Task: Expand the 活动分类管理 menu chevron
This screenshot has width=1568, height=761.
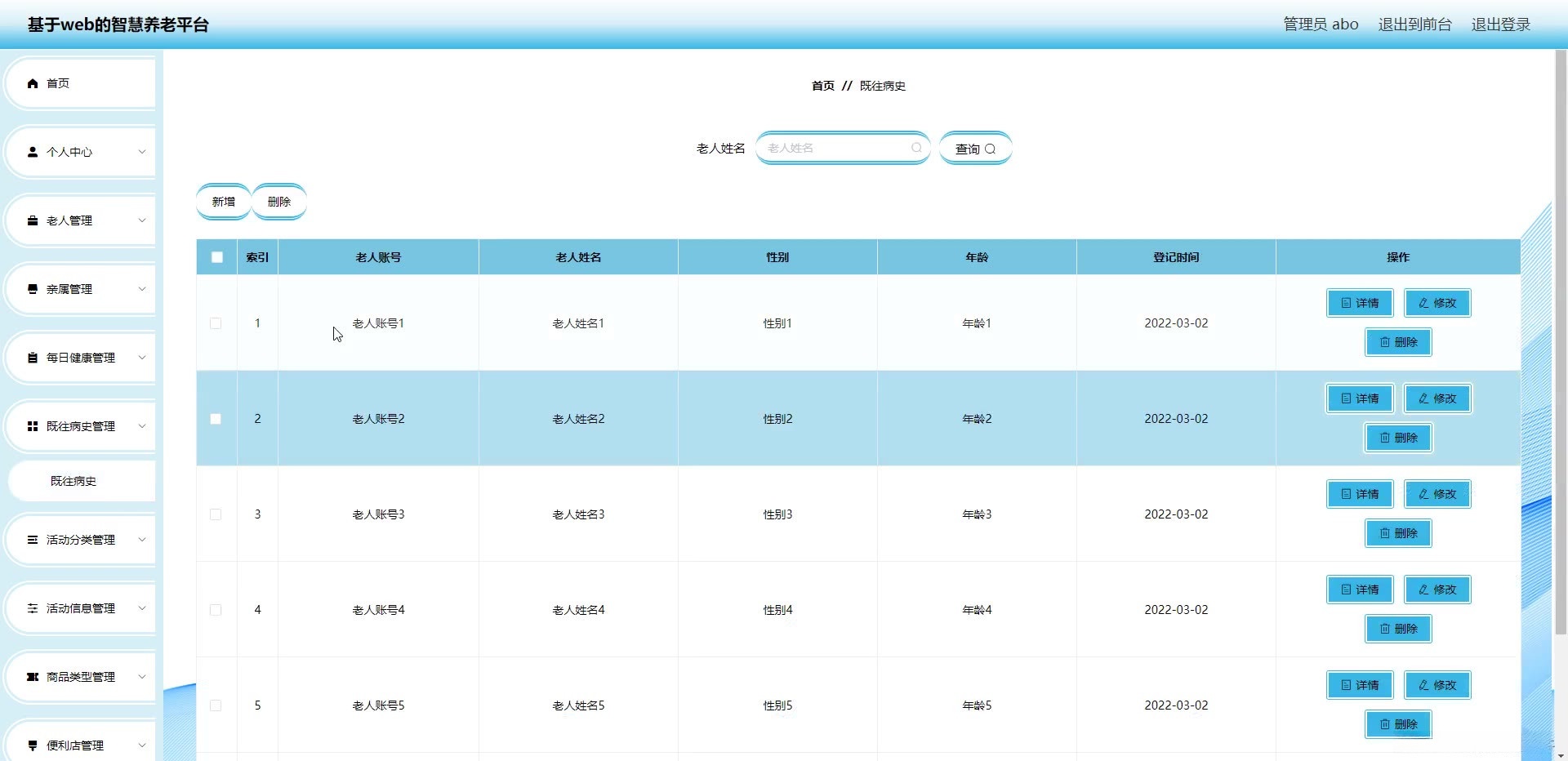Action: [141, 540]
